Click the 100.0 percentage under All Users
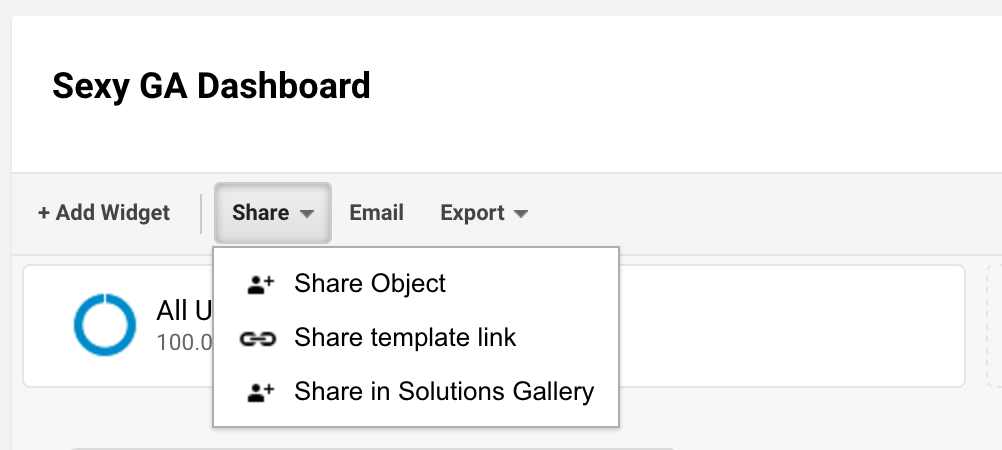The width and height of the screenshot is (1002, 450). point(185,343)
